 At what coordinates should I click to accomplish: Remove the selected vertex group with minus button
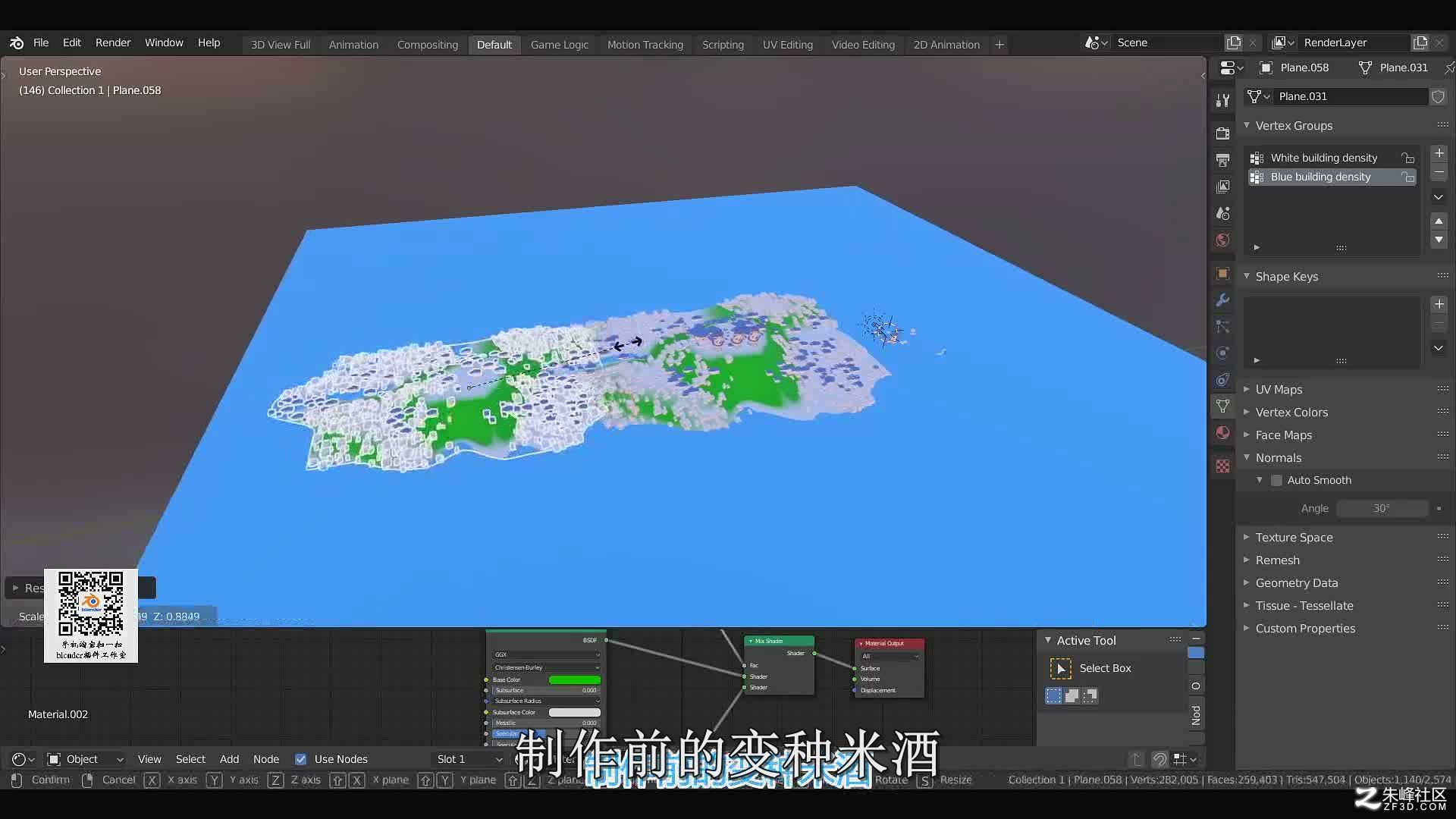click(x=1439, y=172)
